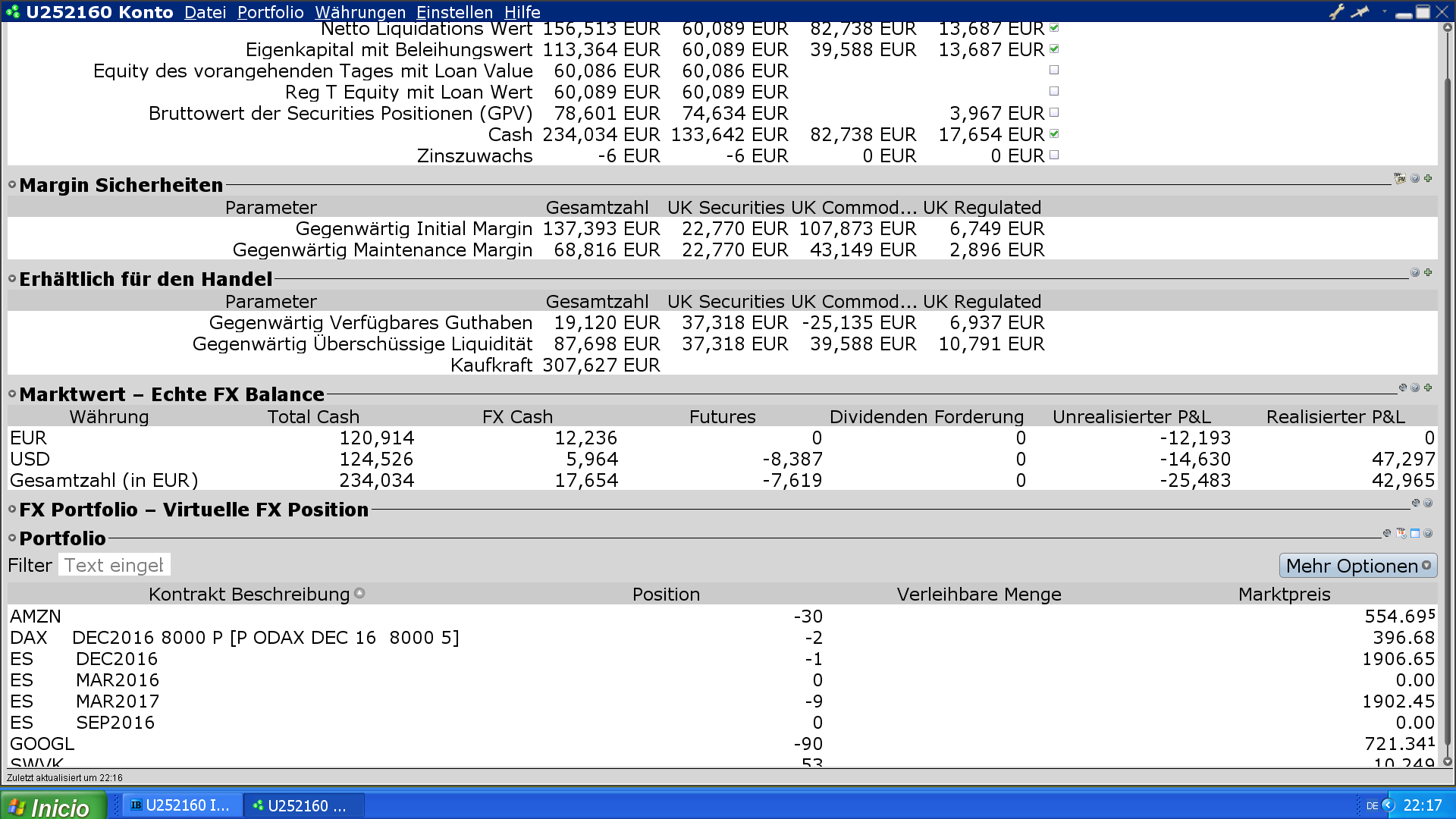Viewport: 1456px width, 819px height.
Task: Open the Portfolio menu in menu bar
Action: pyautogui.click(x=270, y=12)
